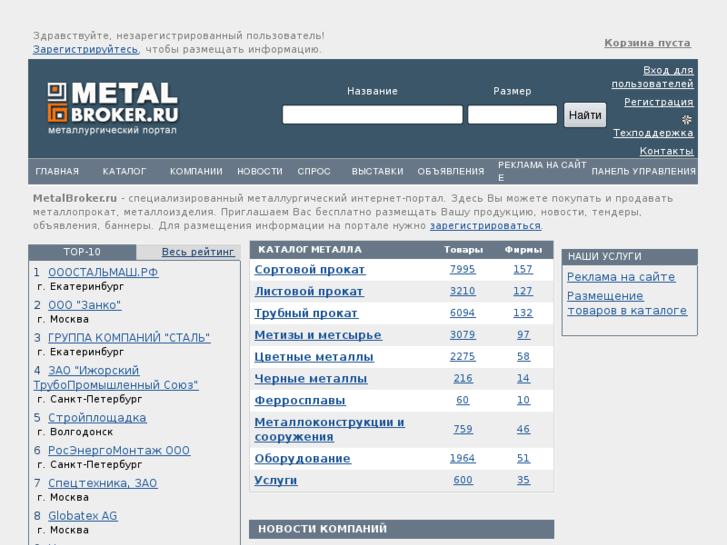The width and height of the screenshot is (727, 545).
Task: Open Услуги category link
Action: [276, 480]
